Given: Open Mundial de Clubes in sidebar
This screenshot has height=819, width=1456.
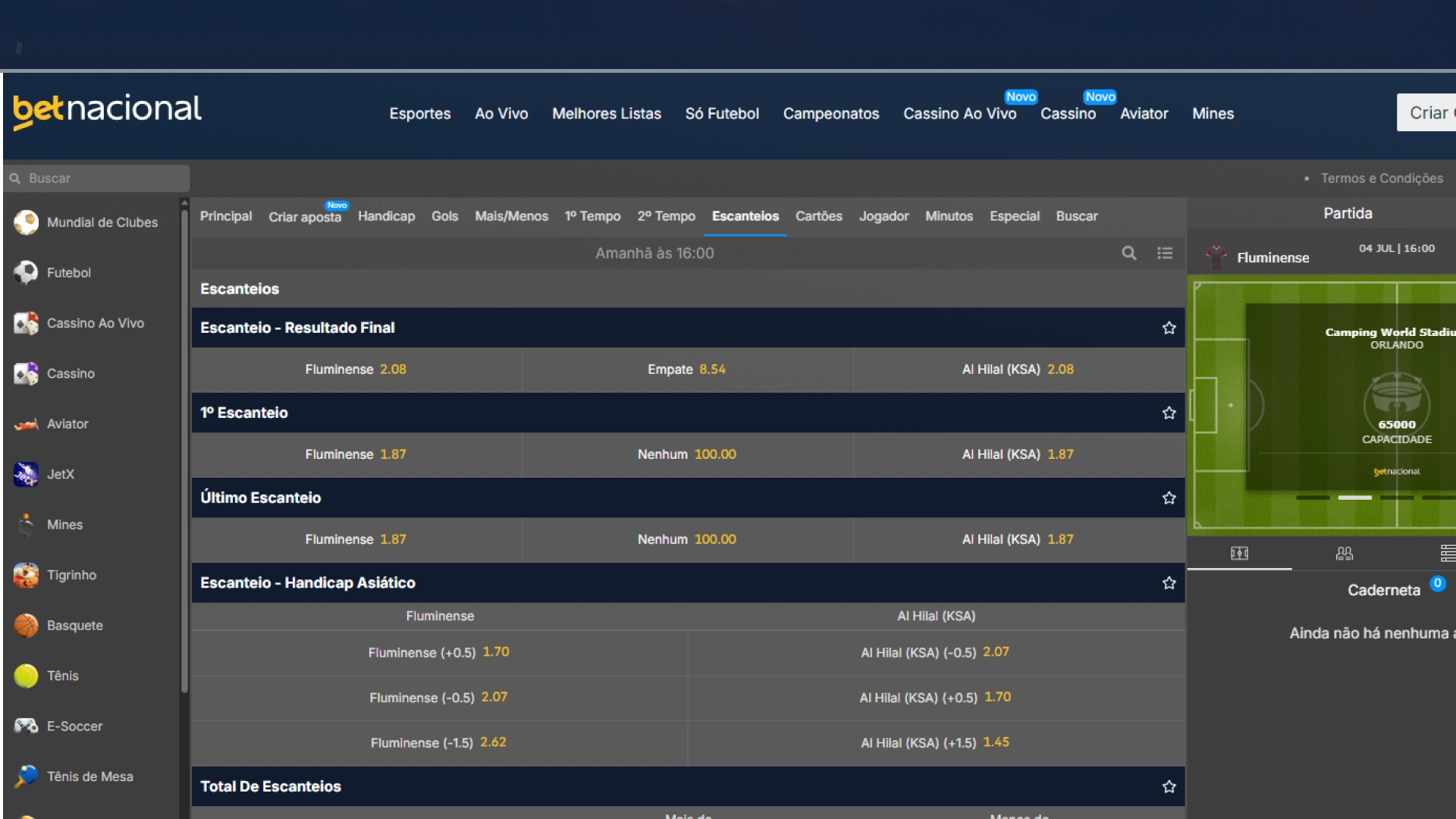Looking at the screenshot, I should [102, 222].
